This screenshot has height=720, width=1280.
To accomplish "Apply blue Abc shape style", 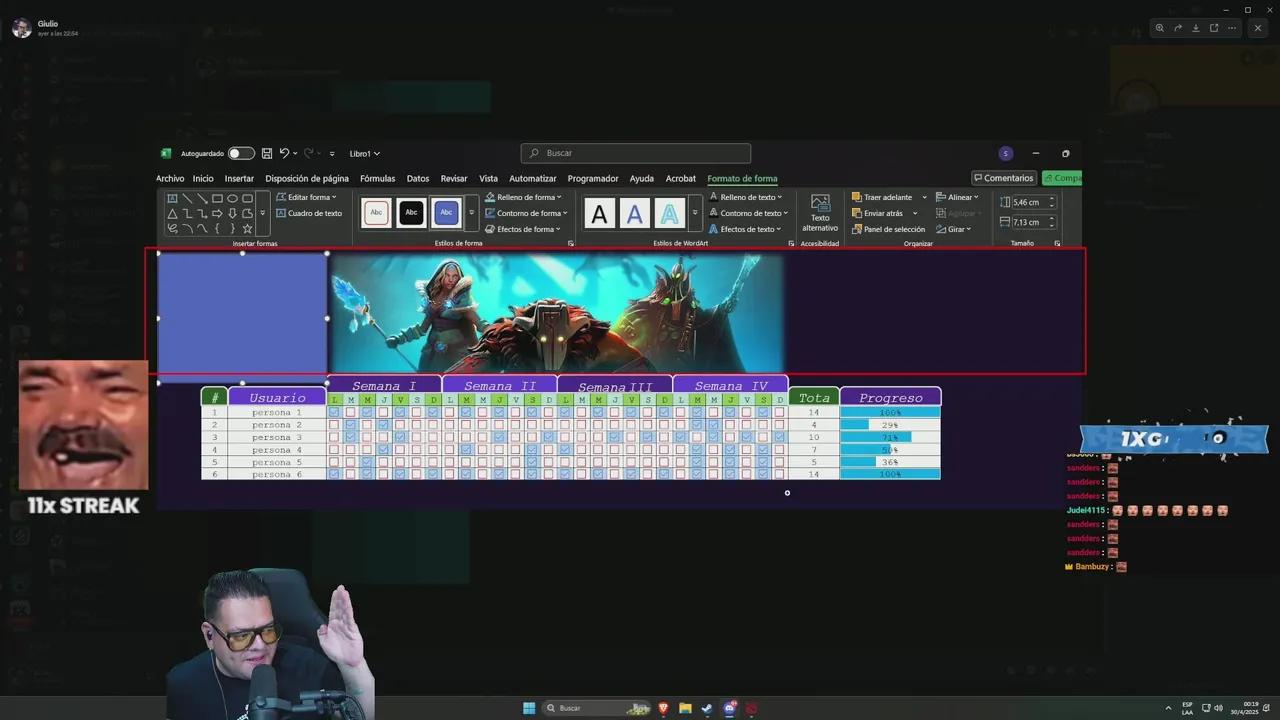I will pos(446,213).
